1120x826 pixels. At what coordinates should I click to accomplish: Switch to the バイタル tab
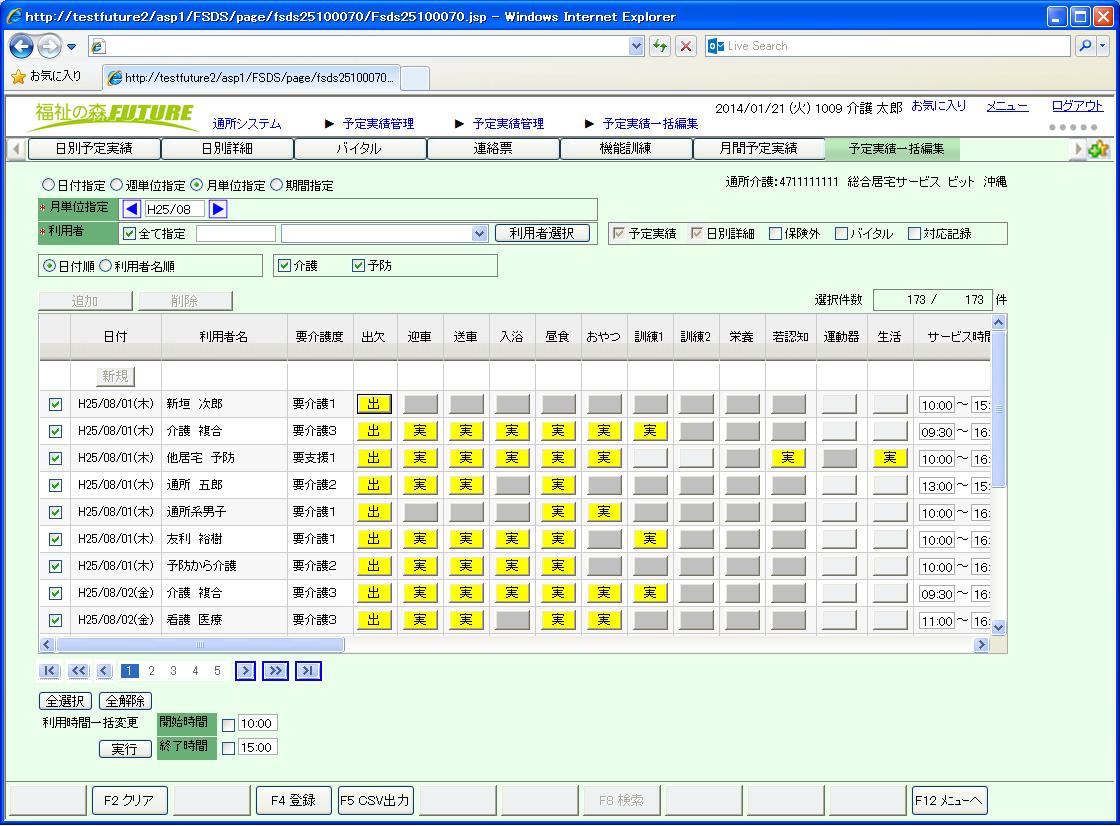359,149
